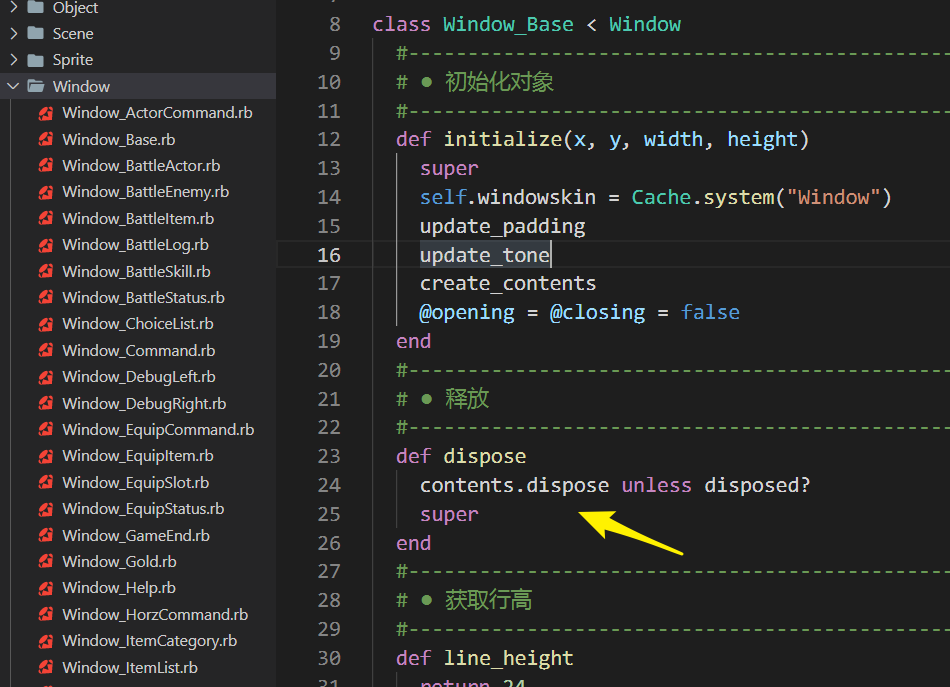The height and width of the screenshot is (687, 950).
Task: Click Ruby icon of Window_DebugRight.rb
Action: coord(46,403)
